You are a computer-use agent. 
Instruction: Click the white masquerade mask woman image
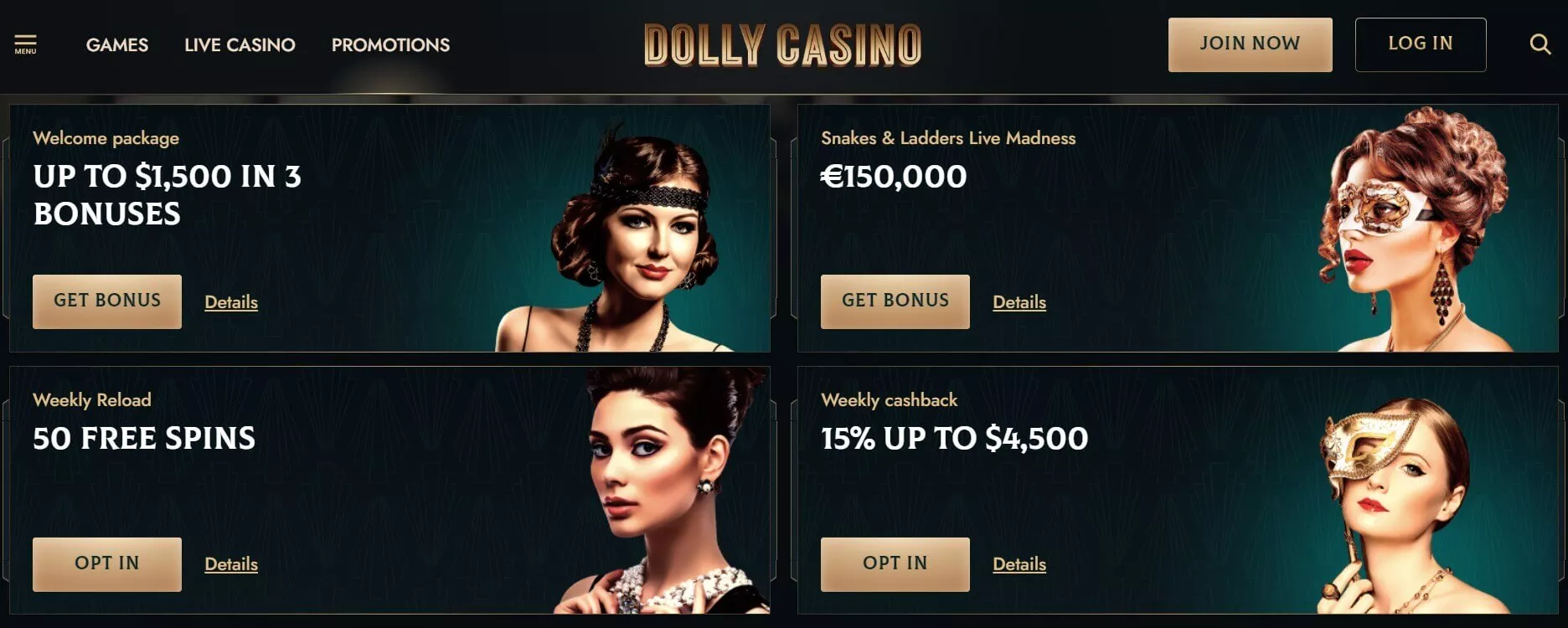[1416, 229]
